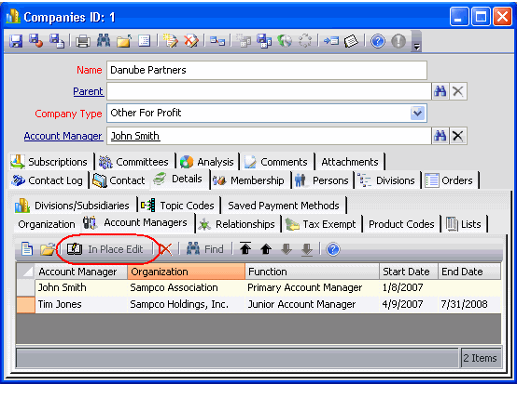Follow the John Smith hyperlink in the field

(x=135, y=136)
